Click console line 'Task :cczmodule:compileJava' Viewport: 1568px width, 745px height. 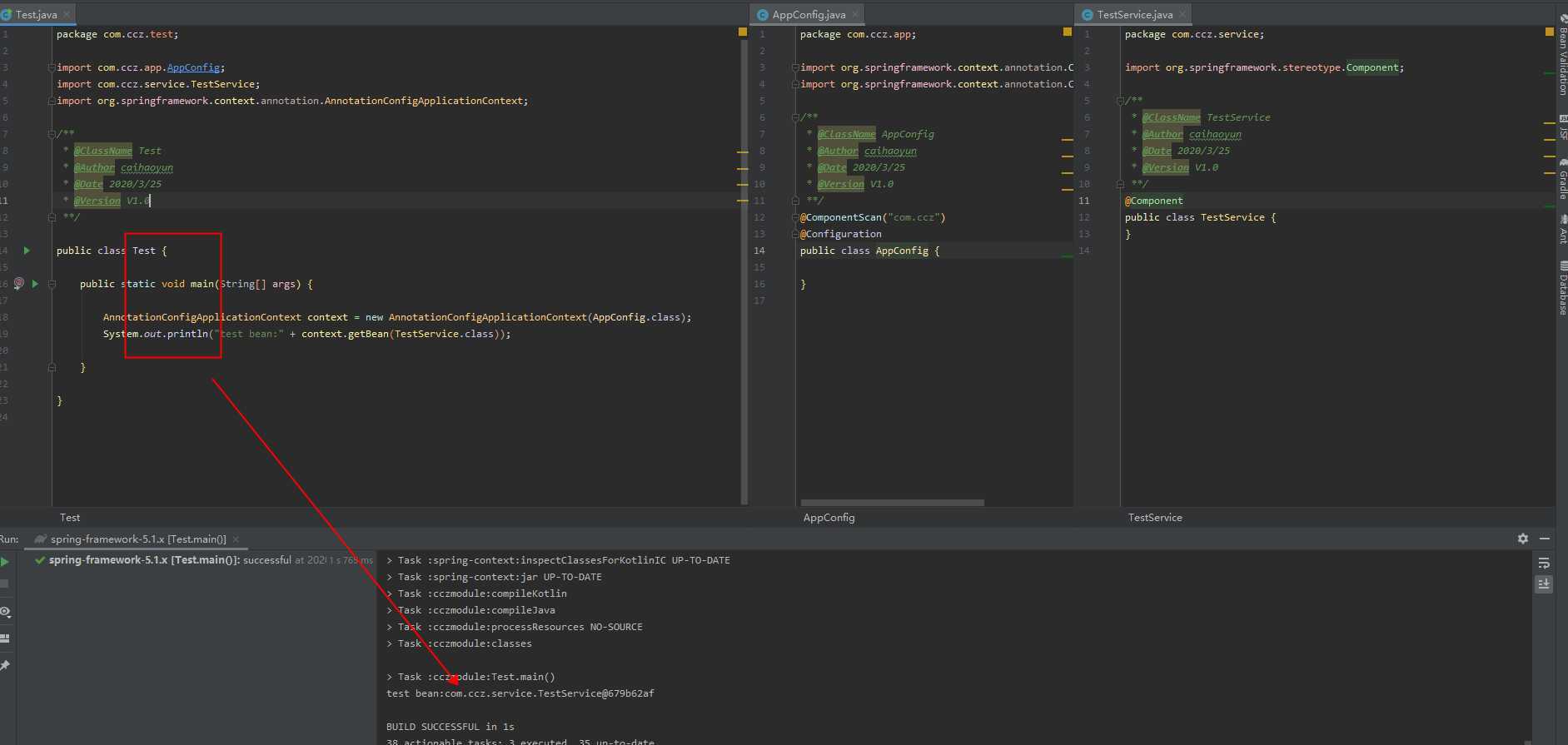(x=470, y=610)
